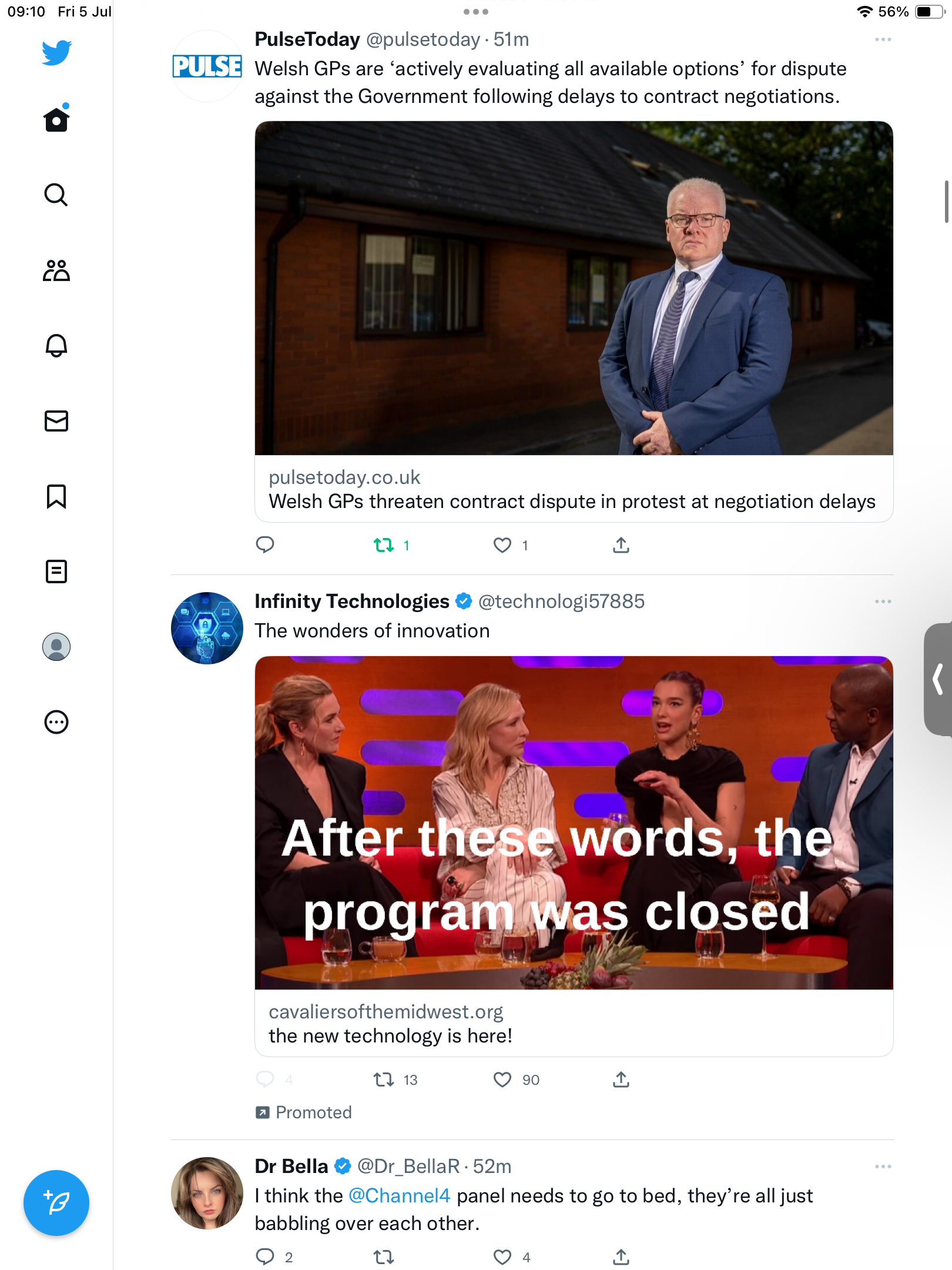Open Bookmarks icon in sidebar
The width and height of the screenshot is (952, 1270).
pyautogui.click(x=56, y=496)
